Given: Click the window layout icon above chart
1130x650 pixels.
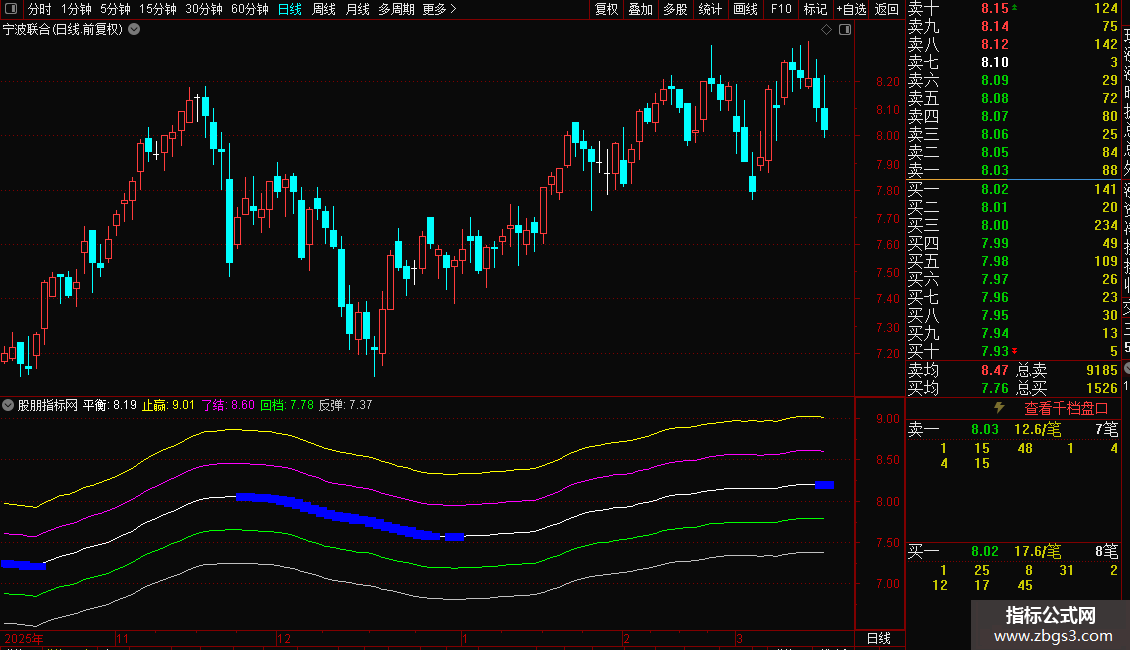Looking at the screenshot, I should [x=845, y=30].
